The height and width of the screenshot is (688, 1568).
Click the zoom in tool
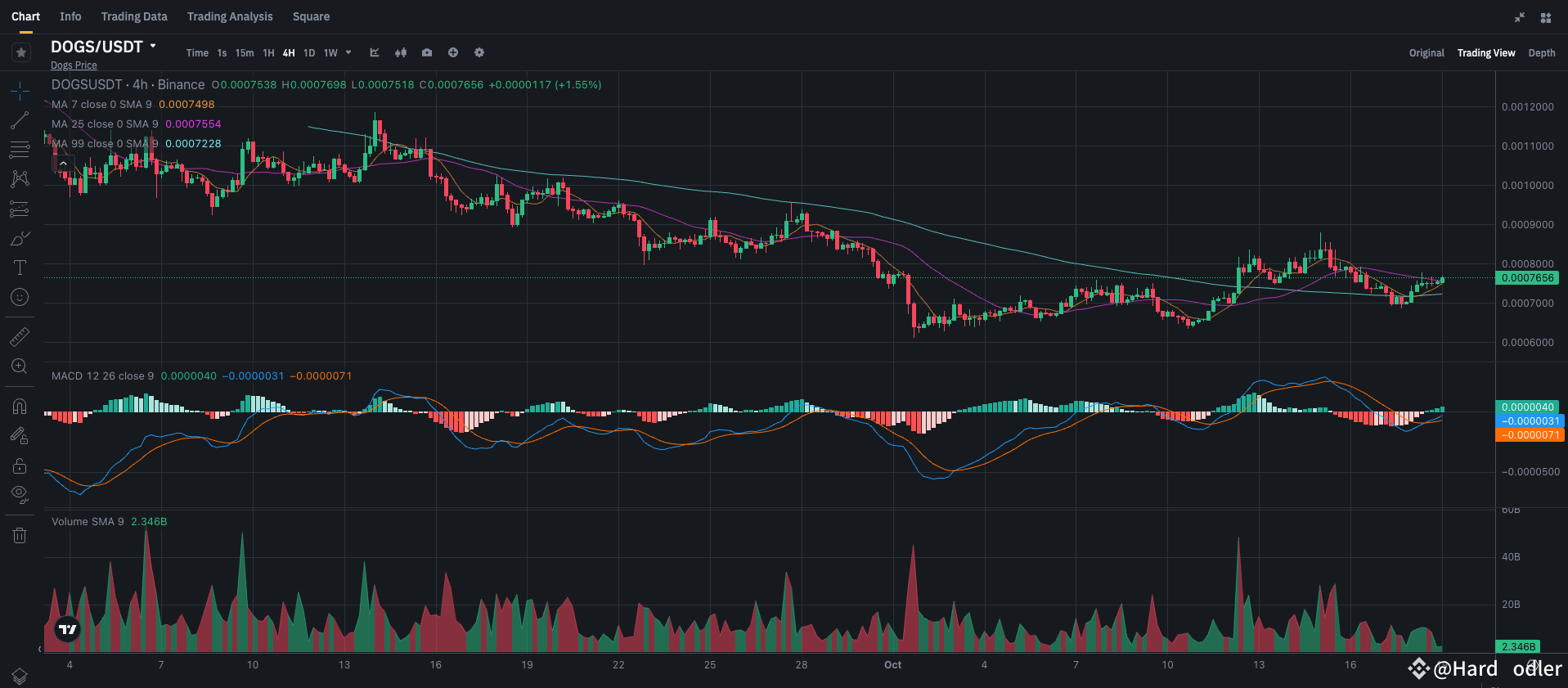coord(20,366)
